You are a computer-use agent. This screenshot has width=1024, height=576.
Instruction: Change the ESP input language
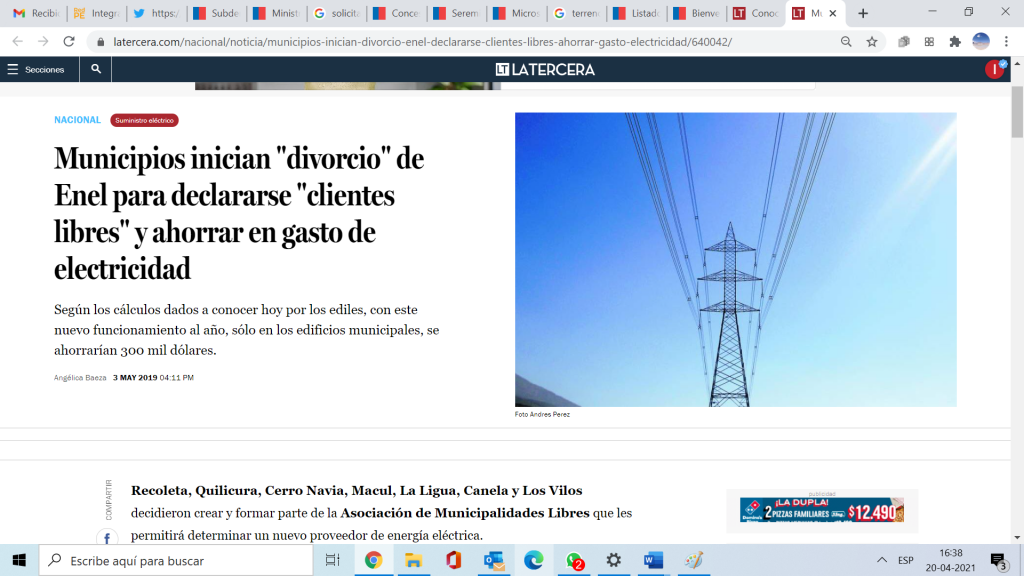905,560
